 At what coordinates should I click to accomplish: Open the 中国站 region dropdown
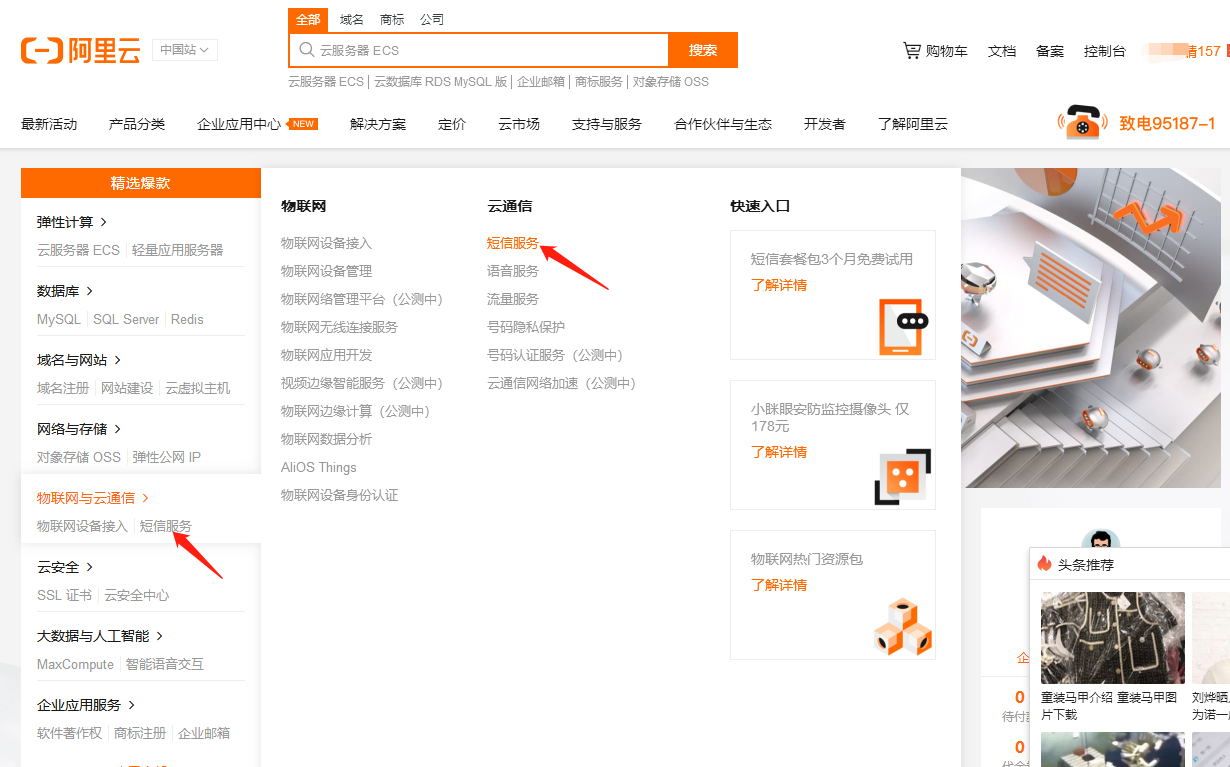(185, 50)
